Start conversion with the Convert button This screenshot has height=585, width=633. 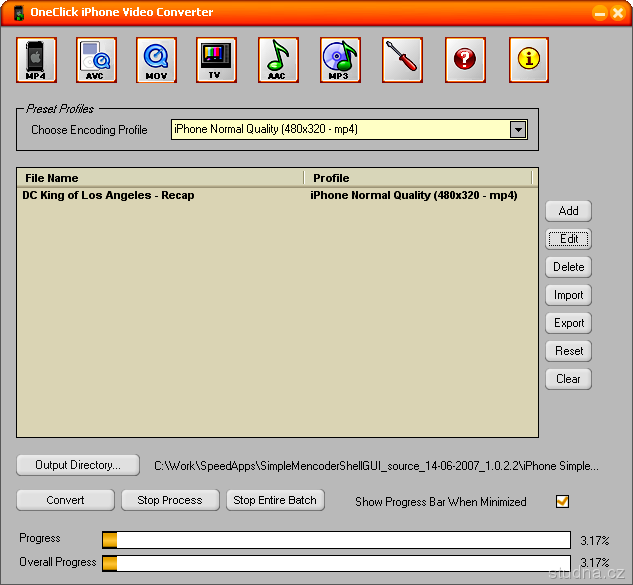click(65, 500)
